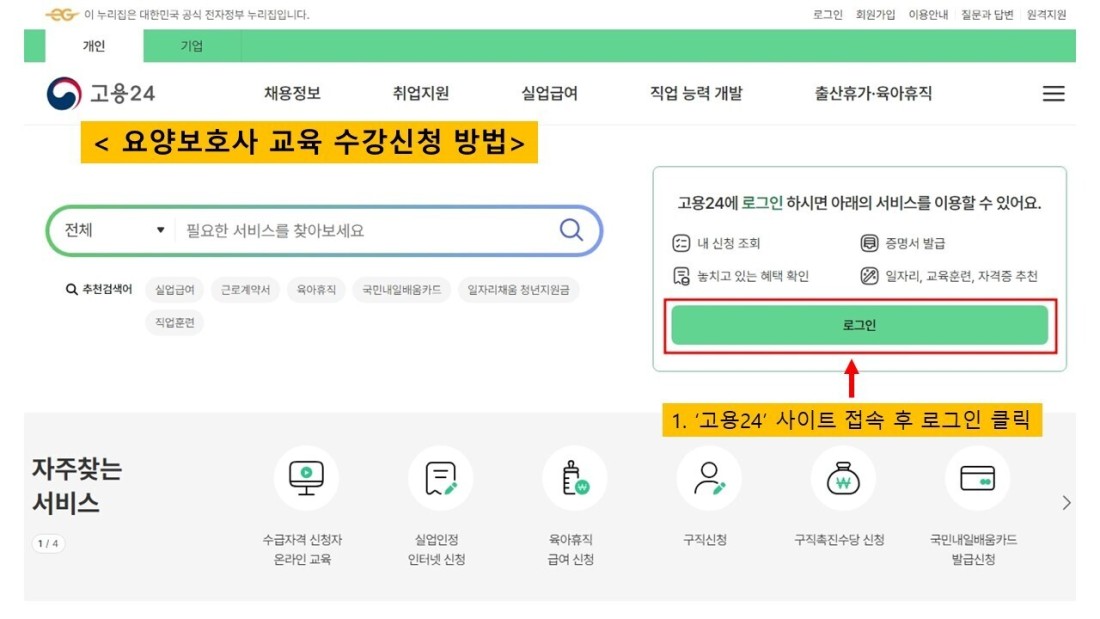1100x619 pixels.
Task: Click 국민내일배움카드 발급신청 label
Action: (x=974, y=550)
